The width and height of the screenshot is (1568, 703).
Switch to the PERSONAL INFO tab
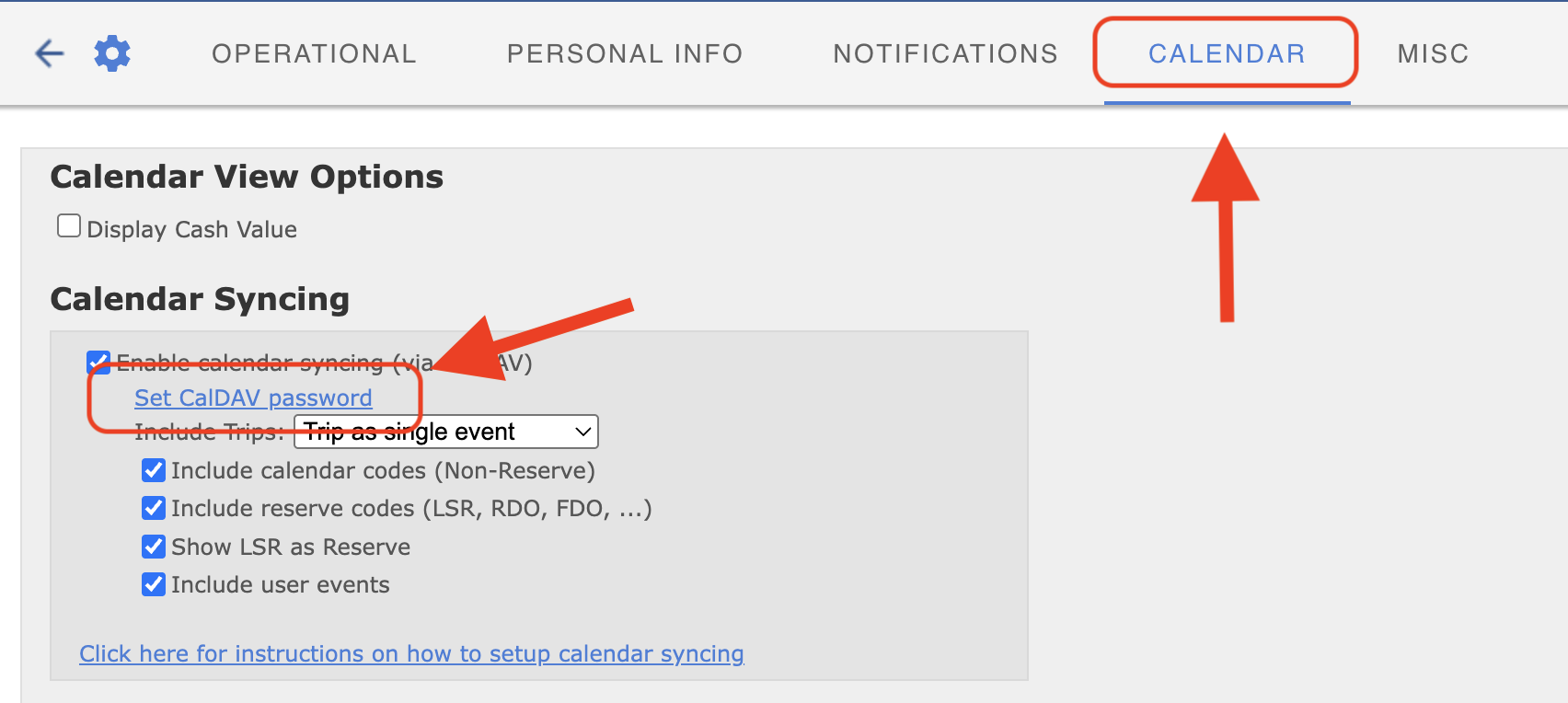click(624, 53)
